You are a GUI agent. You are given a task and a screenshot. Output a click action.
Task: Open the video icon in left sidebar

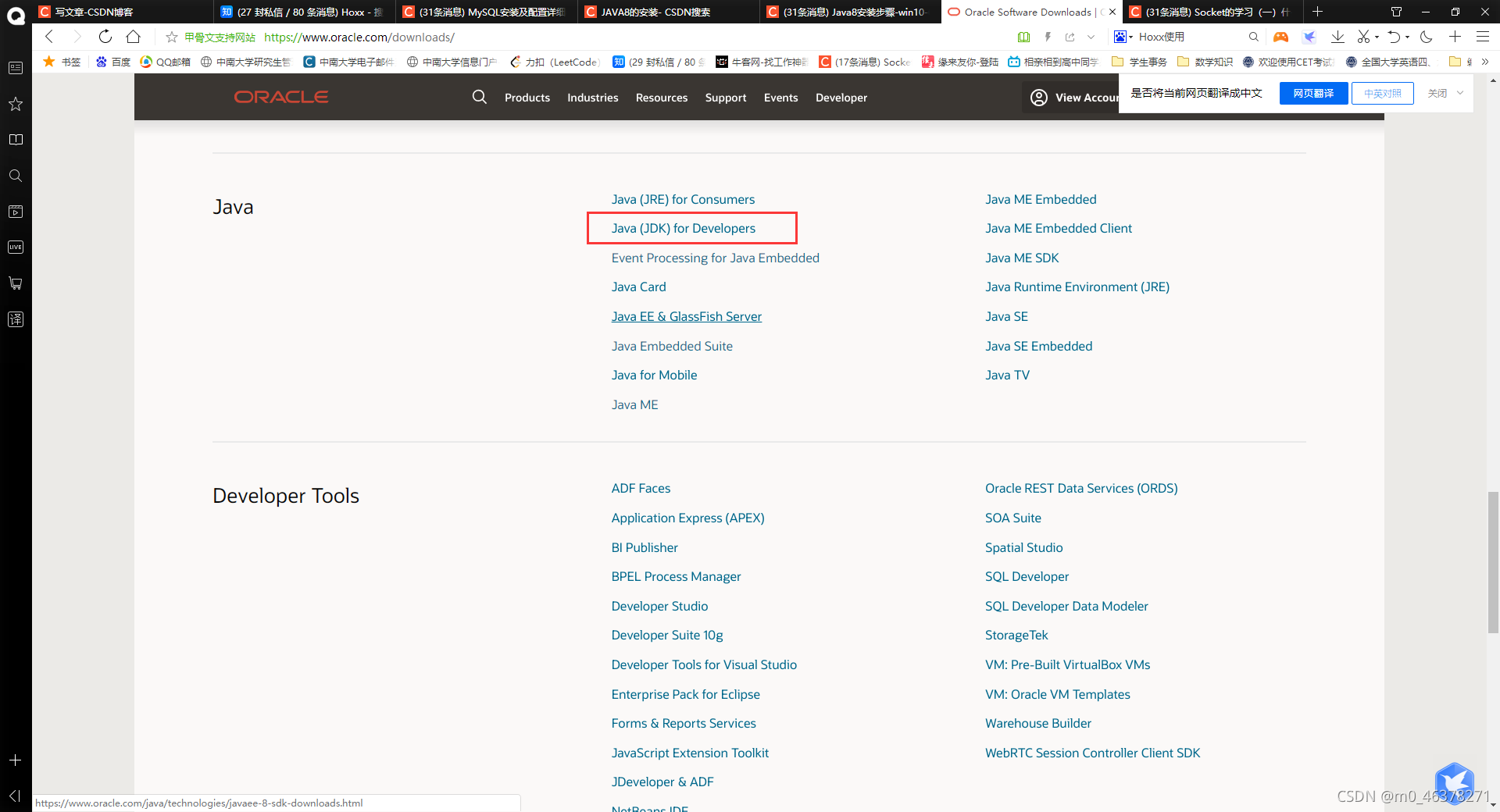[x=16, y=212]
